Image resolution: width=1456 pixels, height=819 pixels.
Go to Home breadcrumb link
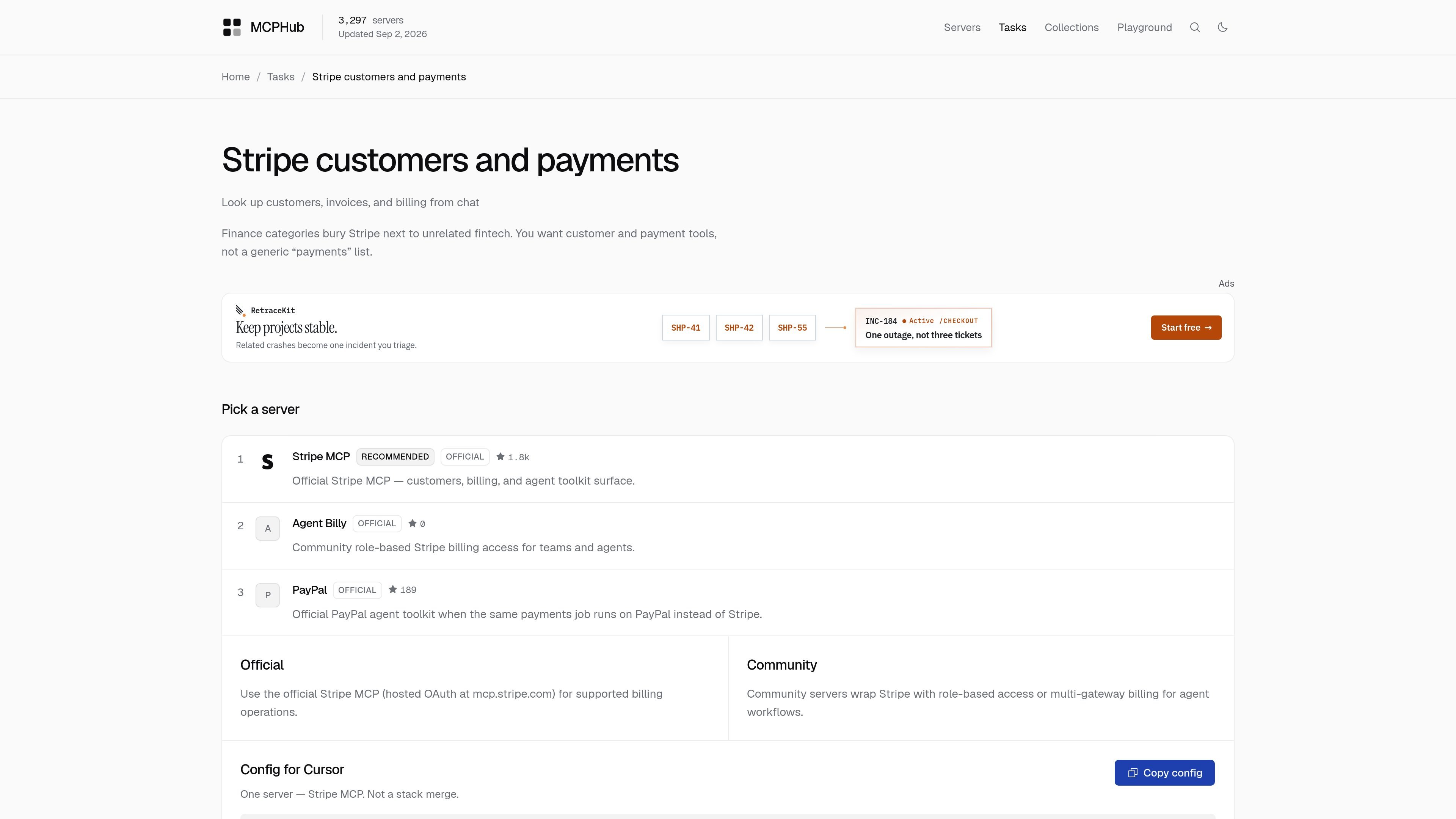(236, 77)
